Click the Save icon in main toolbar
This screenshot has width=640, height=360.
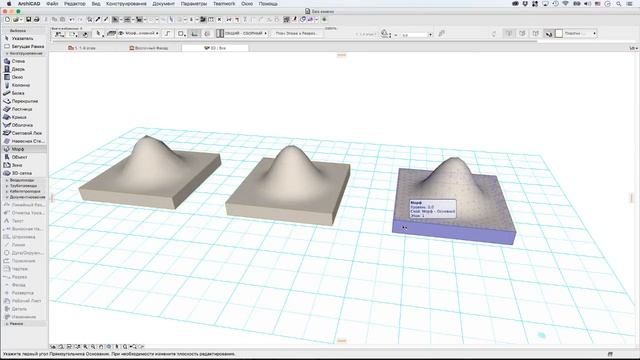click(x=29, y=19)
